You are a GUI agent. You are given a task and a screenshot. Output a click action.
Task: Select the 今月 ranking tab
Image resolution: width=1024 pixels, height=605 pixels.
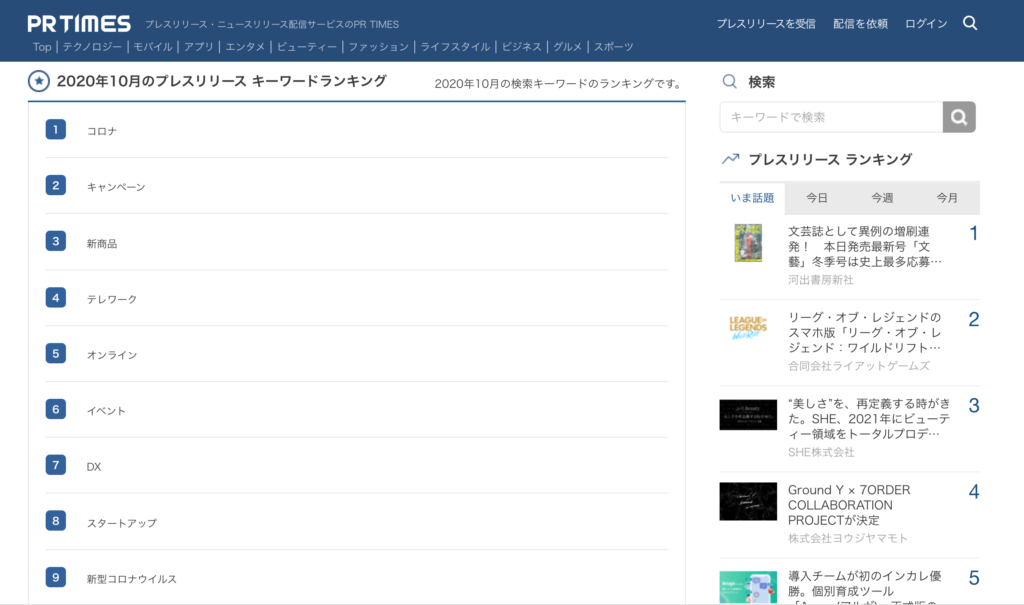pyautogui.click(x=946, y=198)
